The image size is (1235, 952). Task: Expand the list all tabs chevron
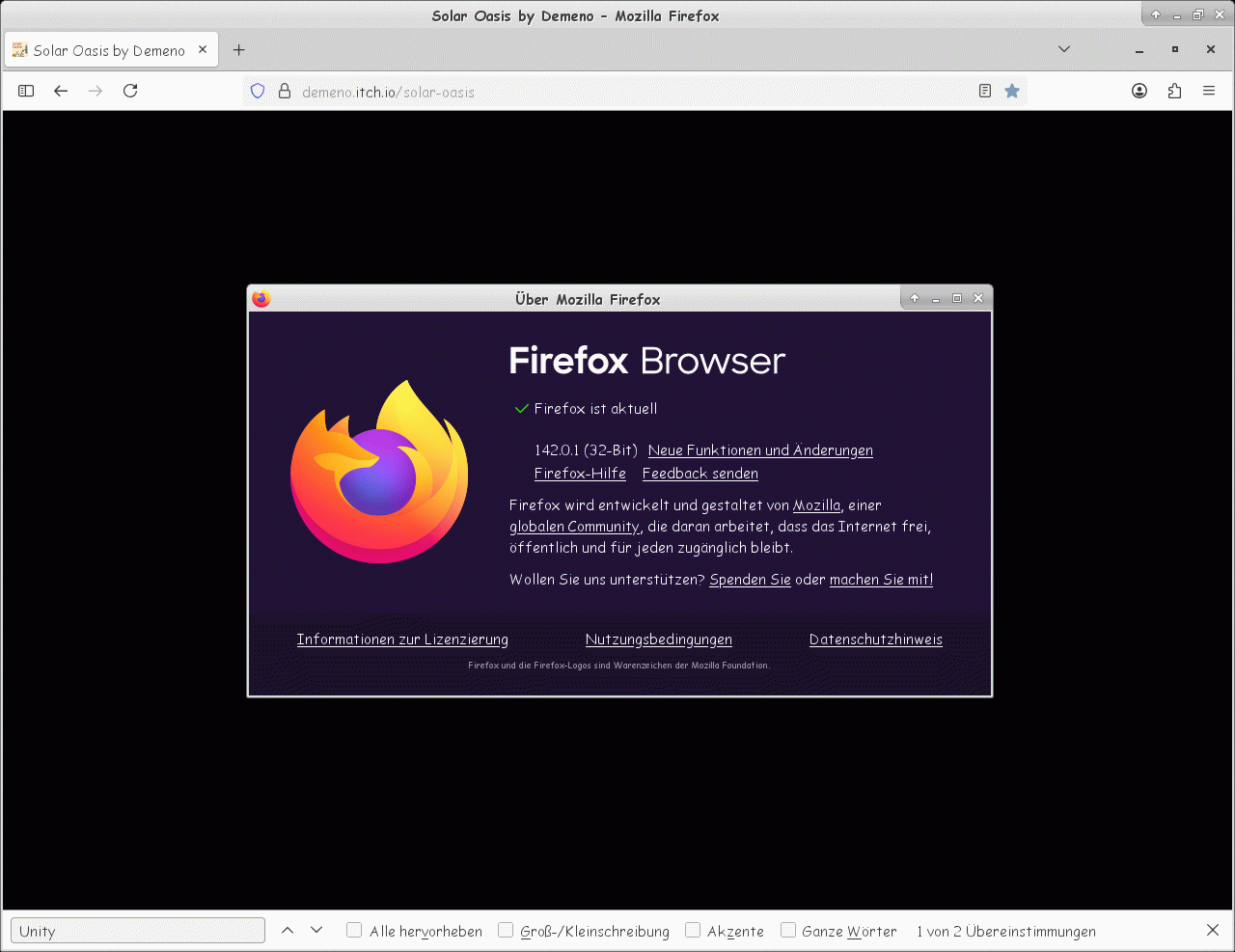tap(1064, 49)
